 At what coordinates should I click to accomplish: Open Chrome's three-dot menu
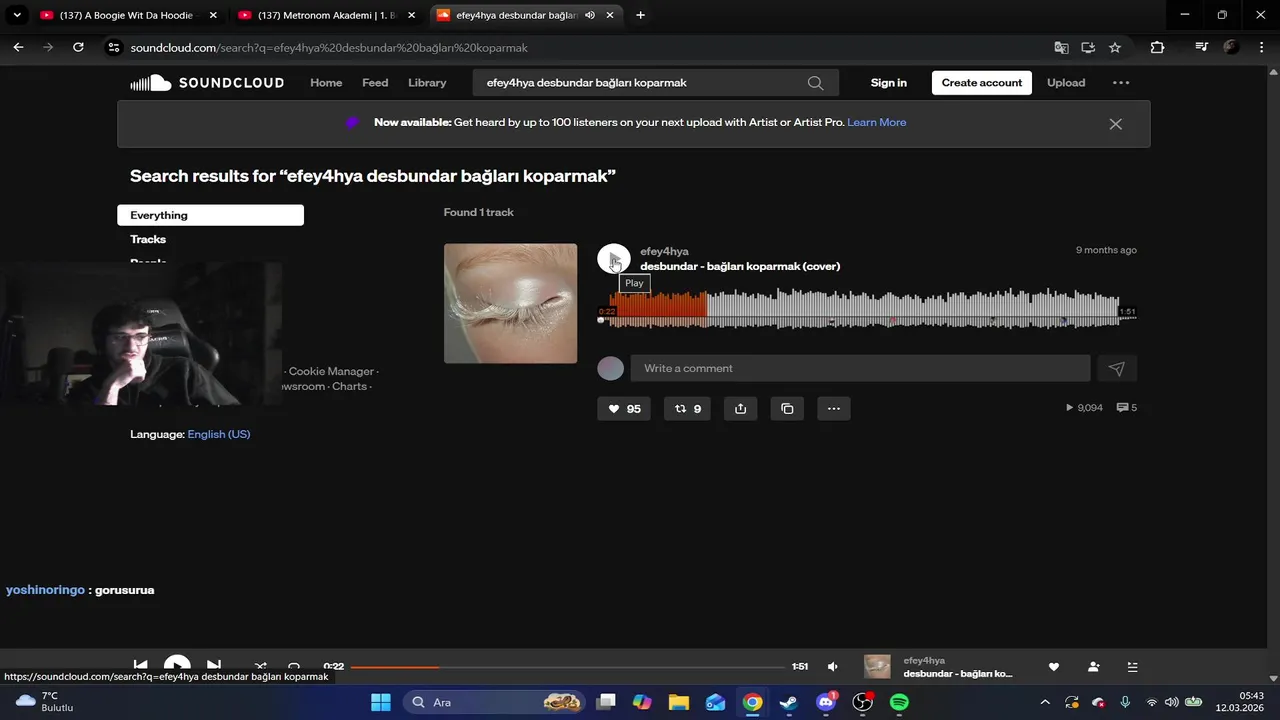tap(1260, 47)
